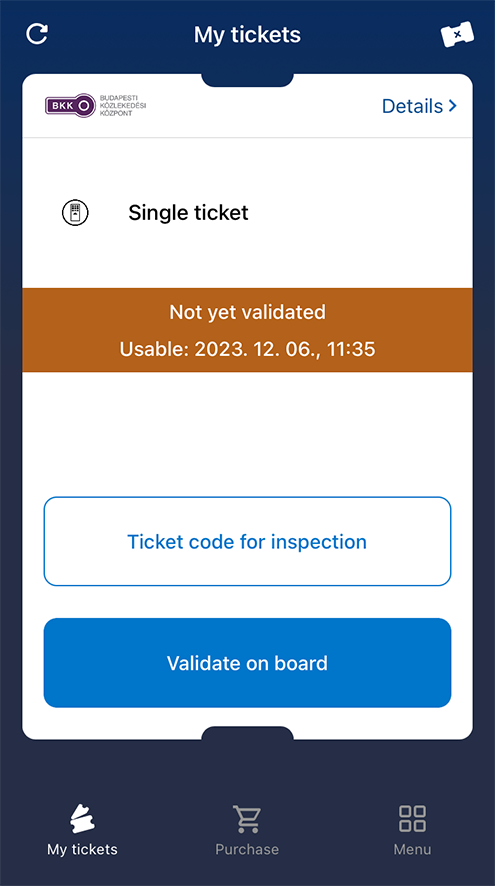495x886 pixels.
Task: Tap the orange Not yet validated banner
Action: pos(248,330)
